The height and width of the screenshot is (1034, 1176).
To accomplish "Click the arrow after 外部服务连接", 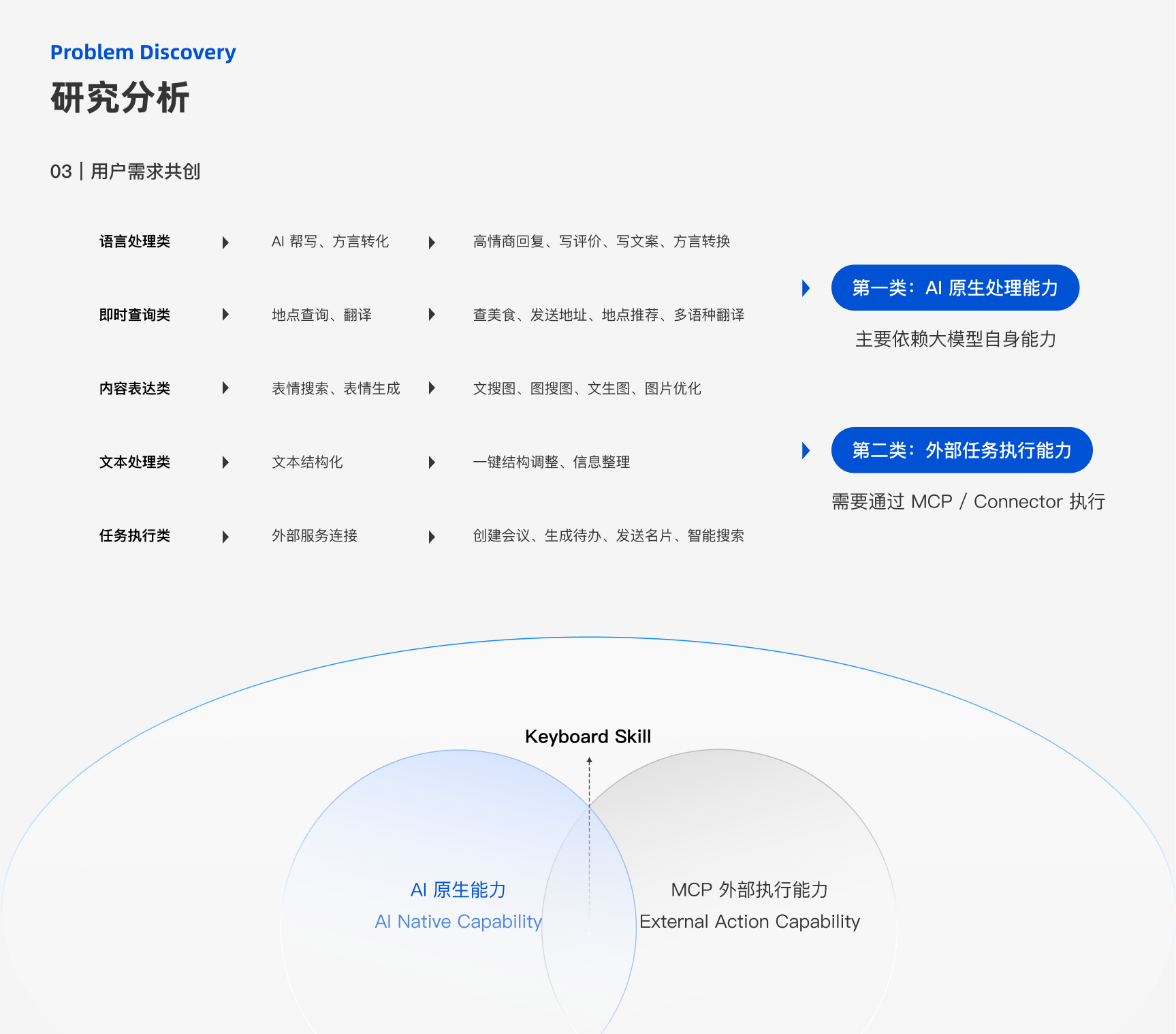I will coord(432,537).
